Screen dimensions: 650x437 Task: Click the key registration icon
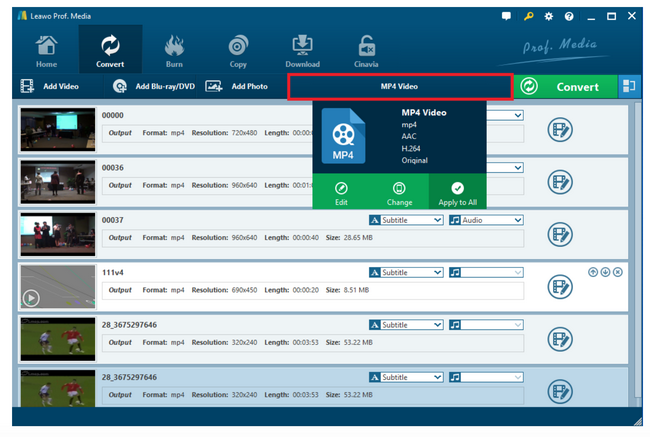click(x=528, y=16)
